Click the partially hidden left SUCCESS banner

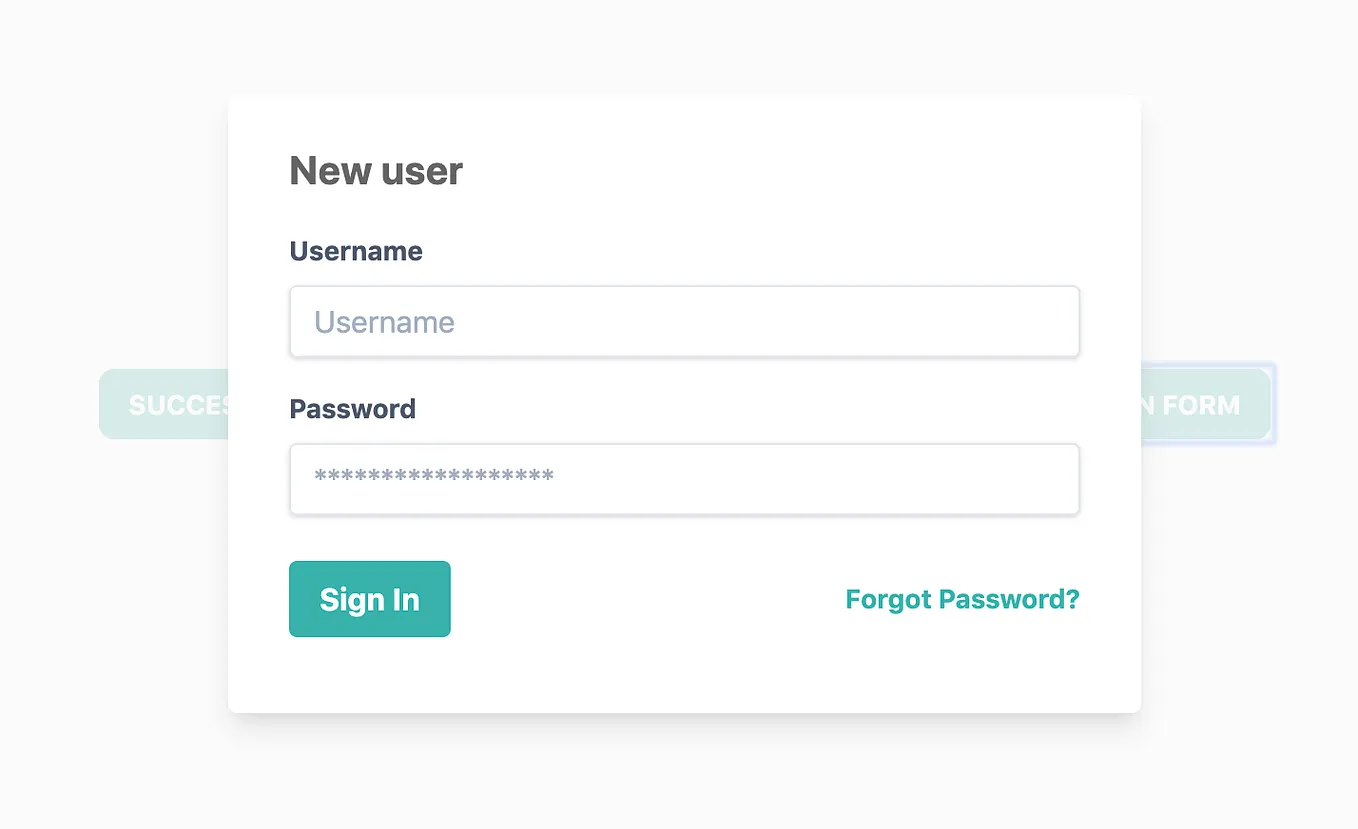point(165,404)
